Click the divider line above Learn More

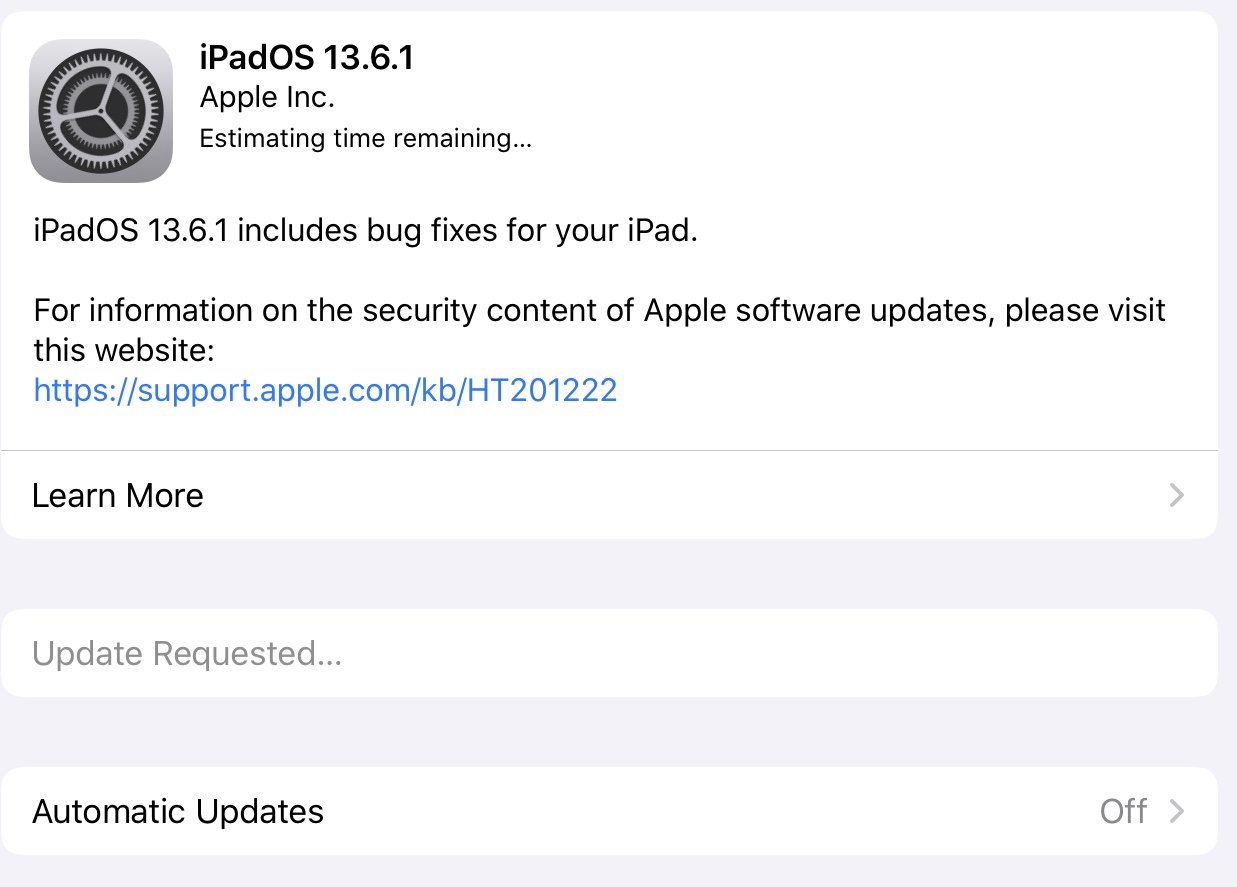coord(608,451)
